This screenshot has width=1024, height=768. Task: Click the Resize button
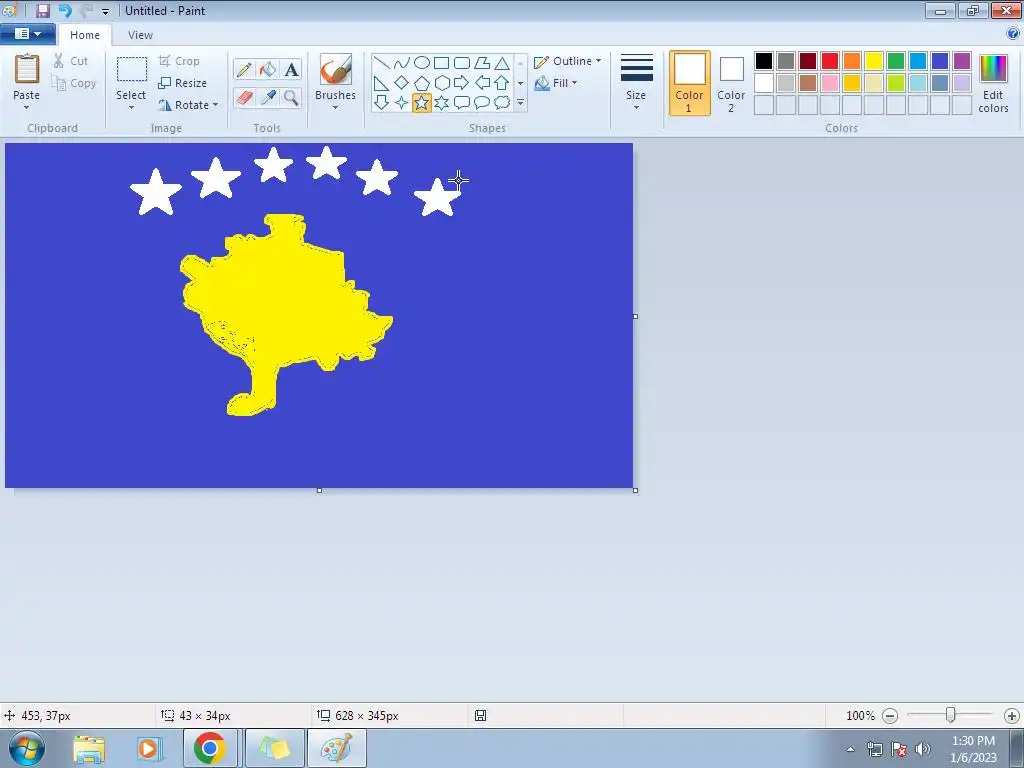(183, 83)
